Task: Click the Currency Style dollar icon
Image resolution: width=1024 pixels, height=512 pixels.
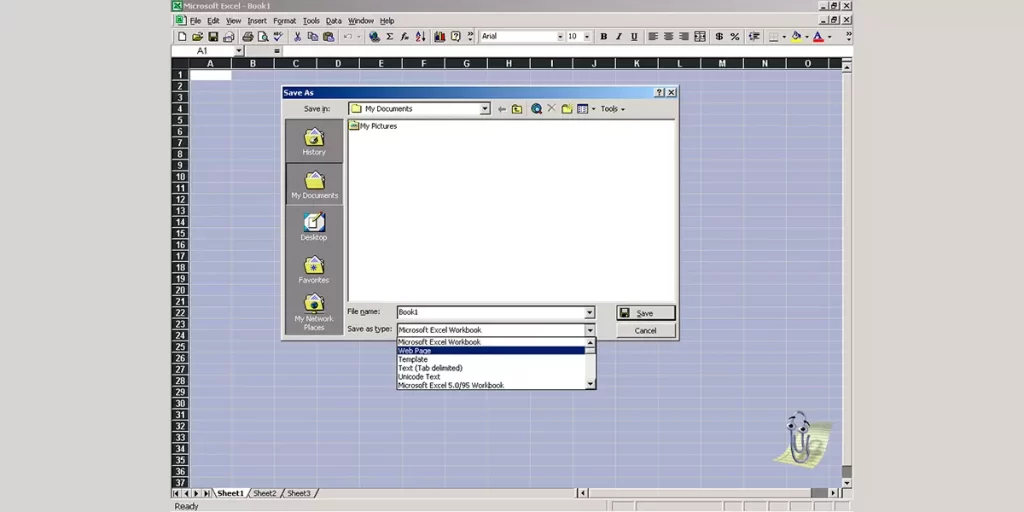Action: point(719,37)
